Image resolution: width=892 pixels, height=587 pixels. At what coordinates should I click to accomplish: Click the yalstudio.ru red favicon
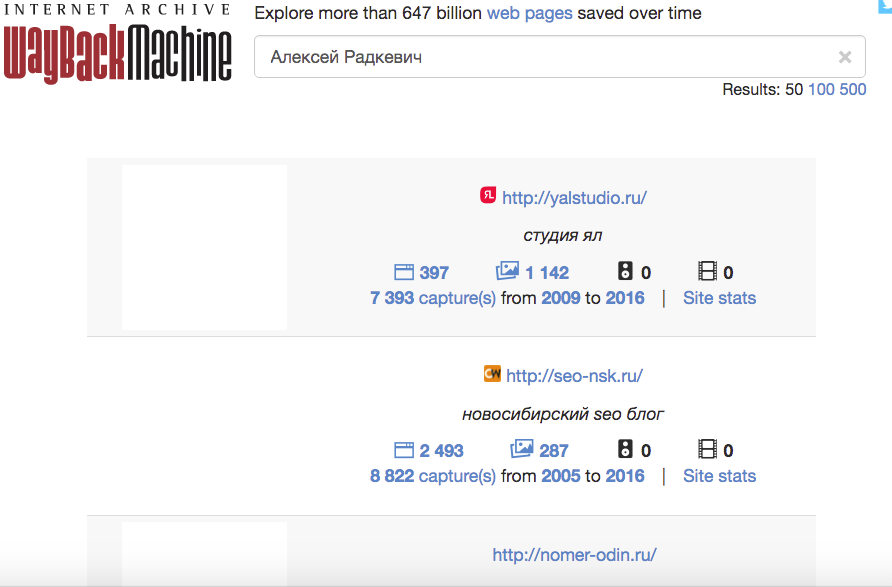488,195
